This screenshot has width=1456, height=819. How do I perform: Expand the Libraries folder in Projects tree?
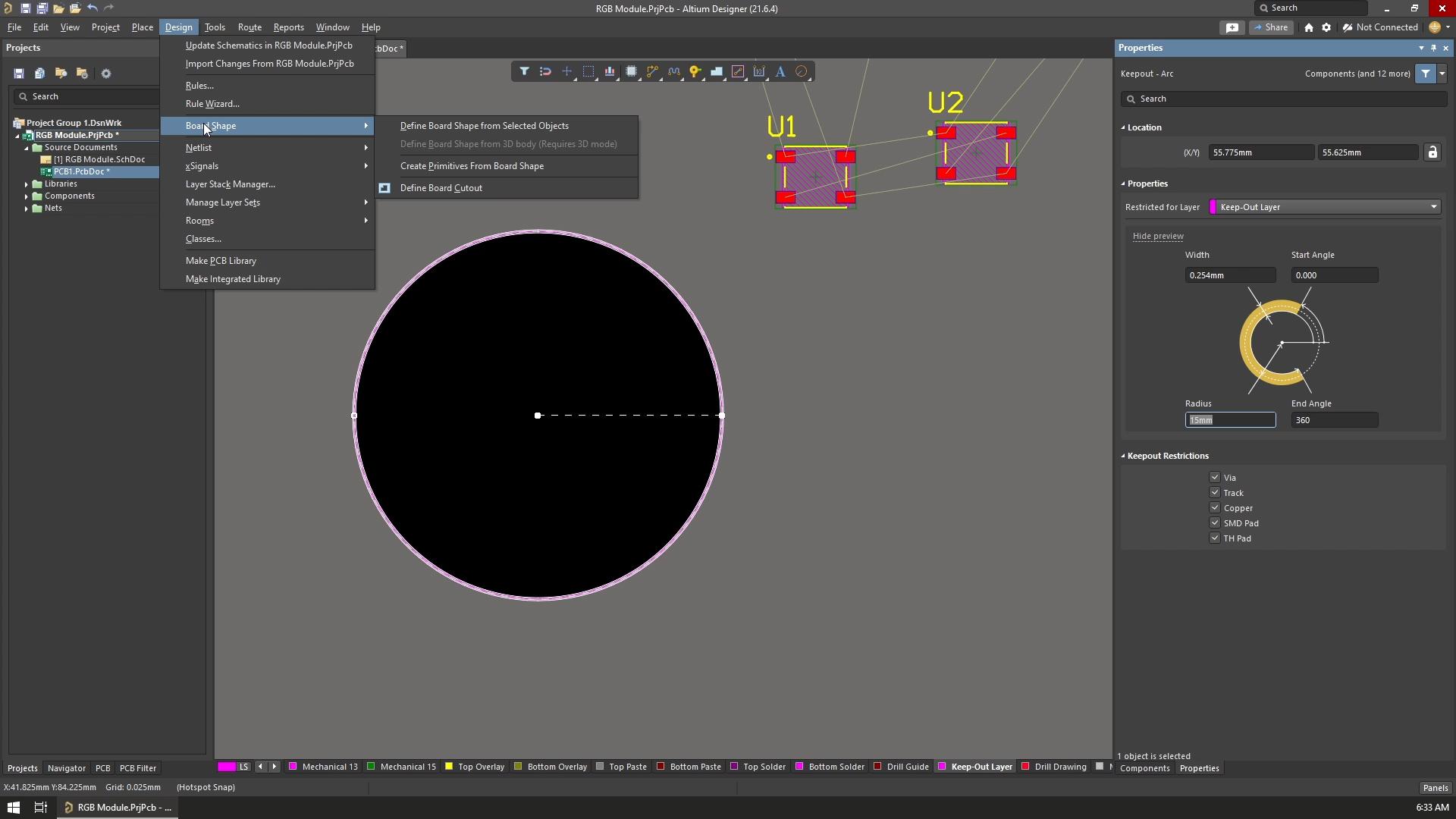pos(27,184)
